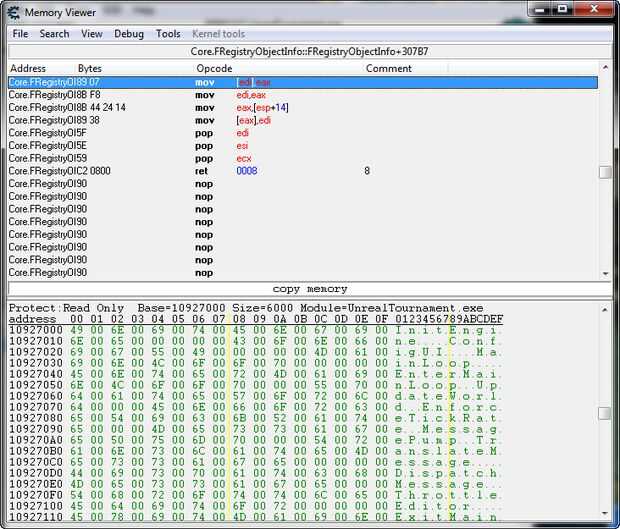Click the Address column header
Viewport: 620px width, 529px height.
[x=28, y=68]
